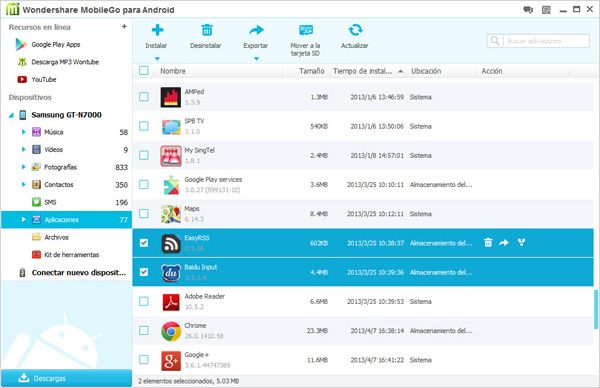This screenshot has width=600, height=388.
Task: Check the SPB TV row checkbox
Action: click(144, 126)
